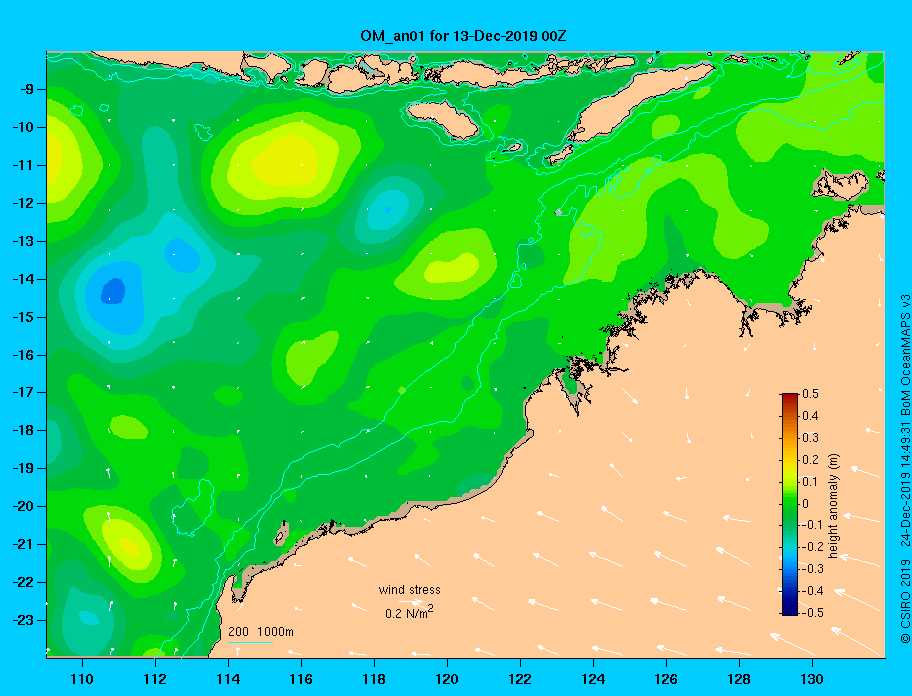Screen dimensions: 912x696
Task: Click the latitude label '-20' on the y-axis
Action: click(23, 506)
